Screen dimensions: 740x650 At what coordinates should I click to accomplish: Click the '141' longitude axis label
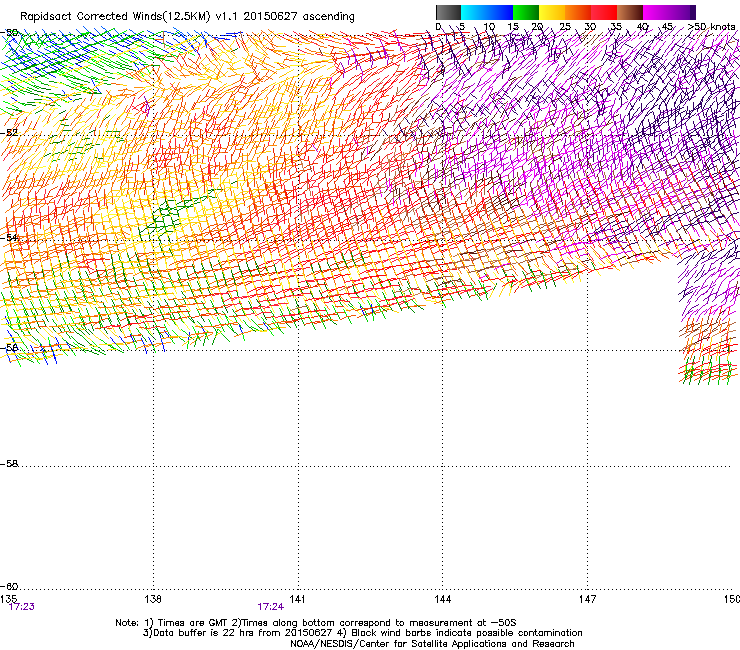[297, 599]
